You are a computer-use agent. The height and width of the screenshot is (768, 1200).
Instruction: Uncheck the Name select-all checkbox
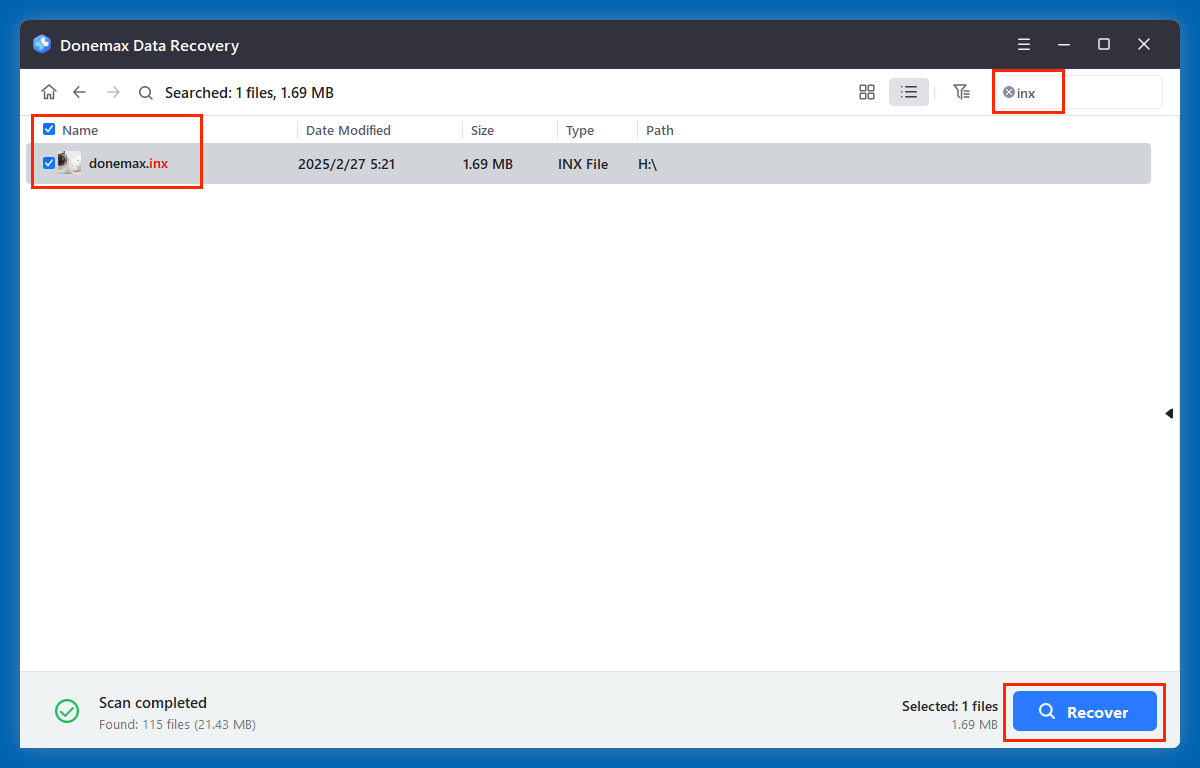click(48, 129)
